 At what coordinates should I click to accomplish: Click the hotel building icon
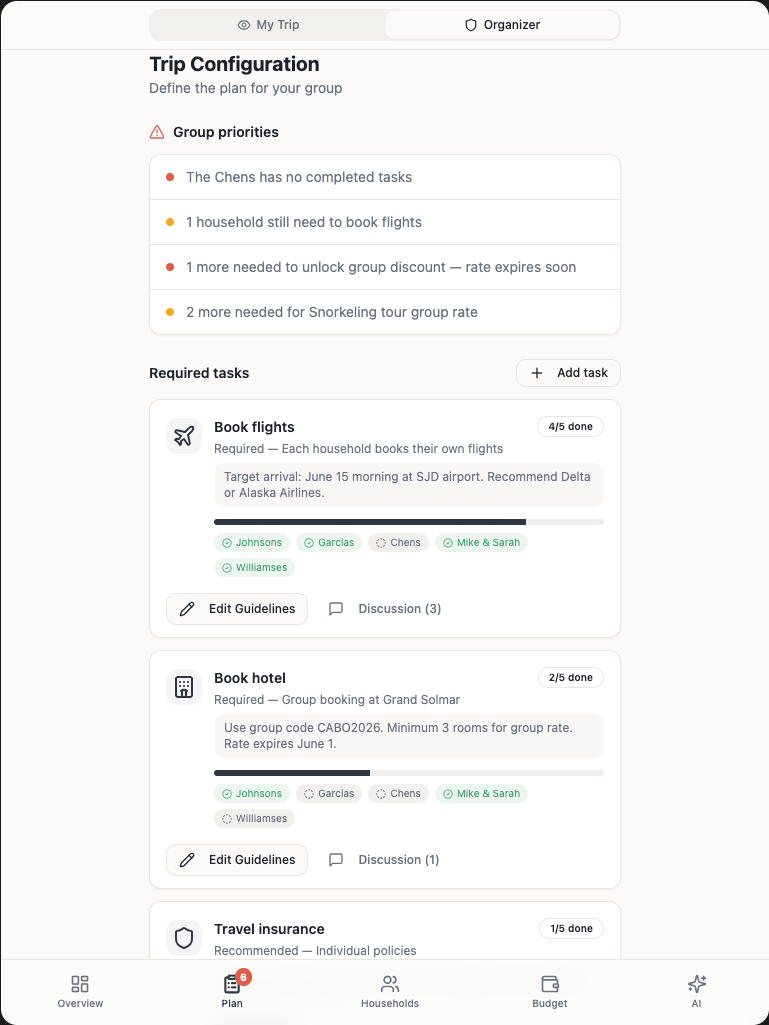(x=184, y=687)
